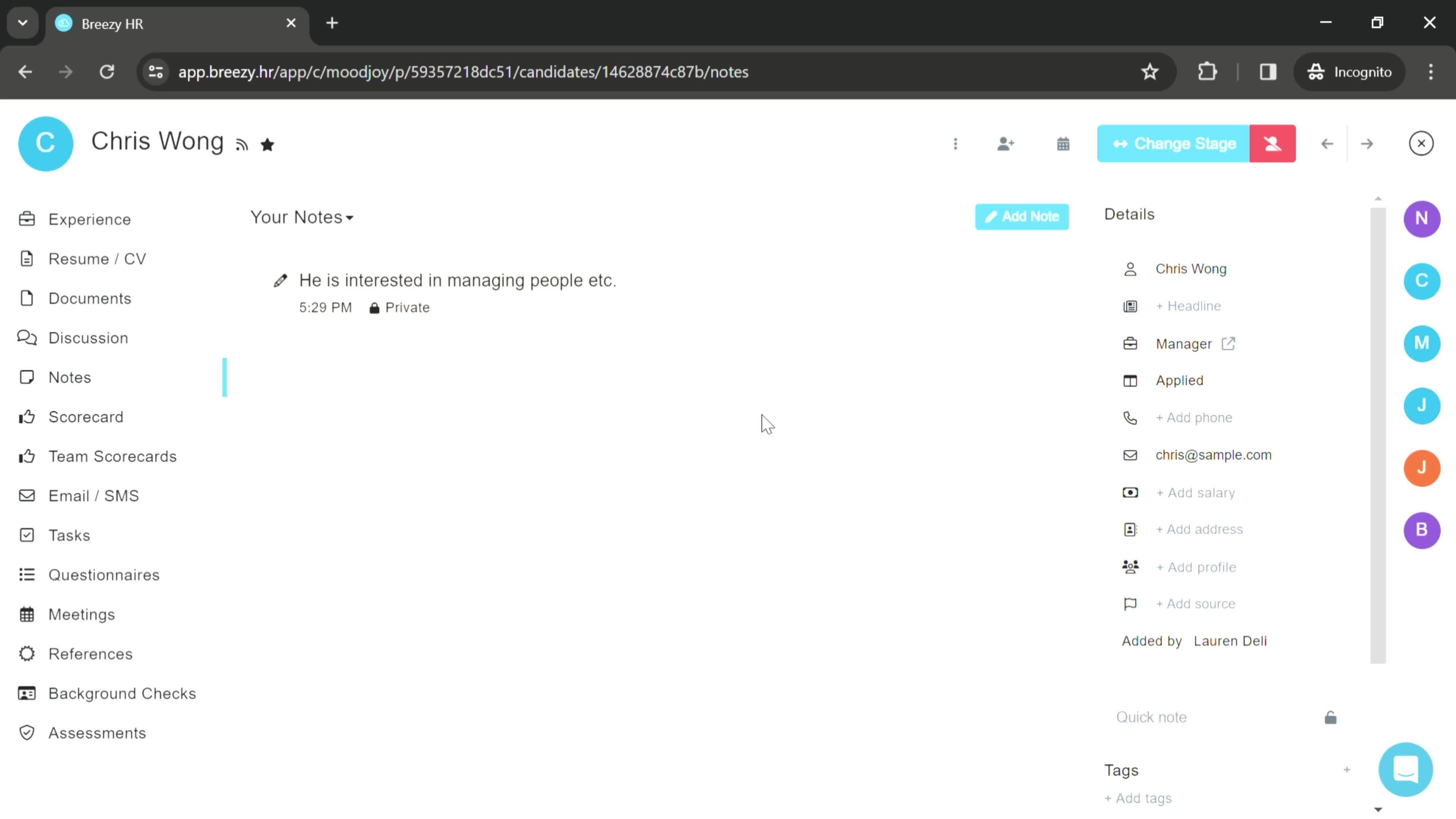
Task: Expand the Your Notes dropdown filter
Action: 302,217
